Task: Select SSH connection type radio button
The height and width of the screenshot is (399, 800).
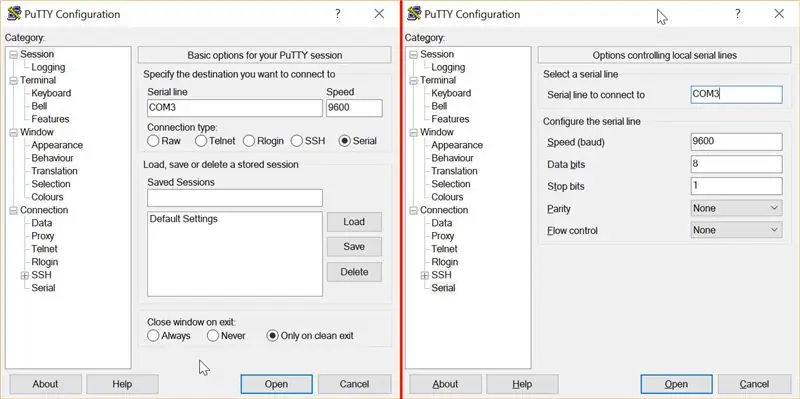Action: coord(297,141)
